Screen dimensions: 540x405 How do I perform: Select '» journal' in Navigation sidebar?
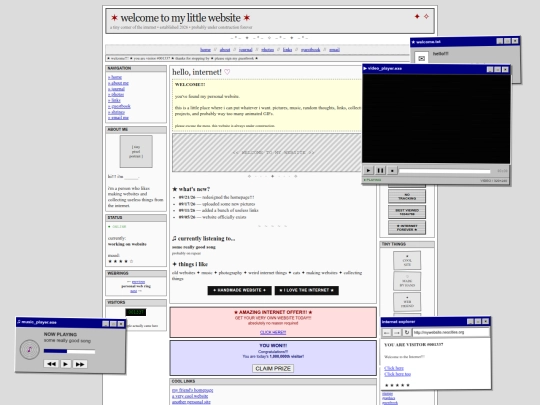coord(116,89)
